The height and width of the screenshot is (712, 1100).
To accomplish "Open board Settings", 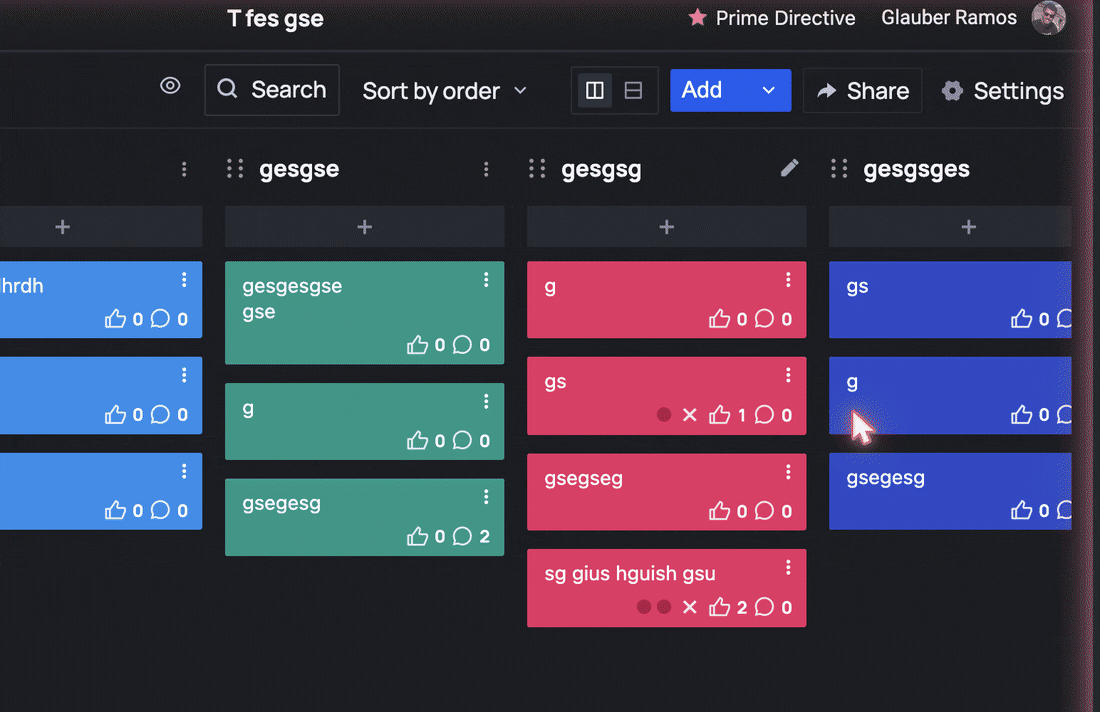I will pyautogui.click(x=1002, y=90).
